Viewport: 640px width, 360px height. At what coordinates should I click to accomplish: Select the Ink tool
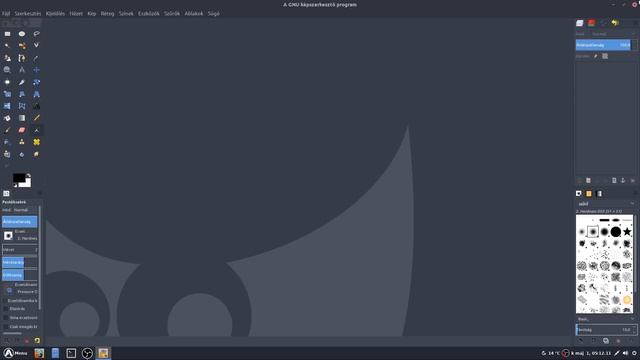[x=7, y=142]
